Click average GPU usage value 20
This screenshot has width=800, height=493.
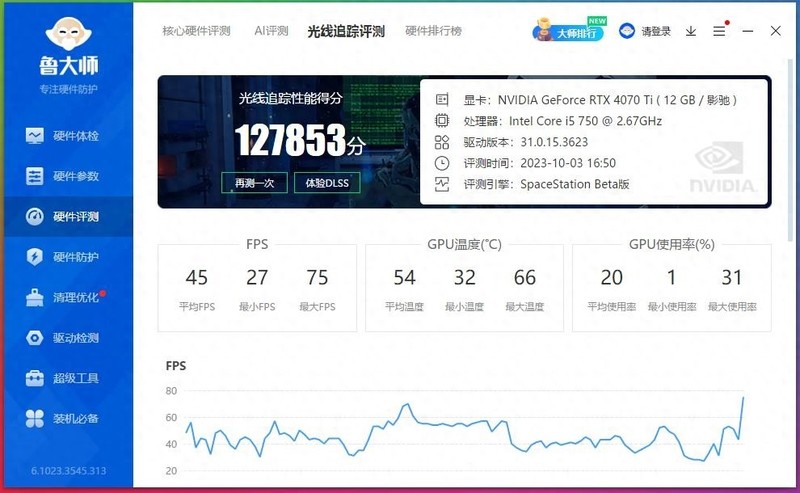pos(611,278)
